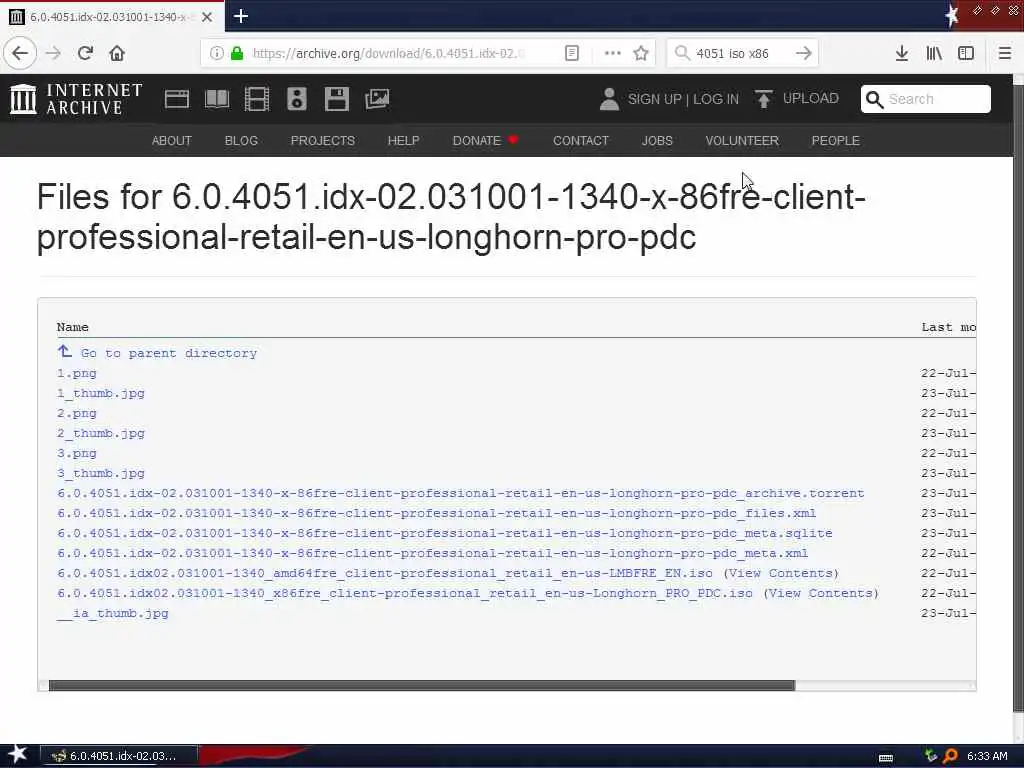Image resolution: width=1024 pixels, height=768 pixels.
Task: Click Go to parent directory link
Action: [x=157, y=353]
